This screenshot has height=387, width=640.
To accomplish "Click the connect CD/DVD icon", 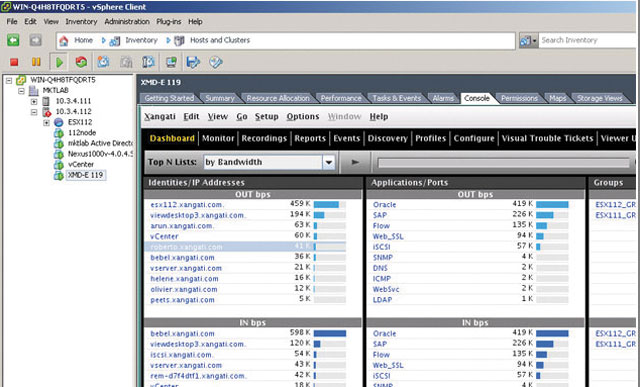I will (216, 62).
